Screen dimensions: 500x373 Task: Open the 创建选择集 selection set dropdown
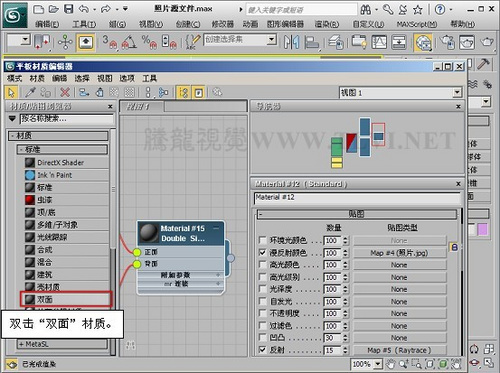272,40
